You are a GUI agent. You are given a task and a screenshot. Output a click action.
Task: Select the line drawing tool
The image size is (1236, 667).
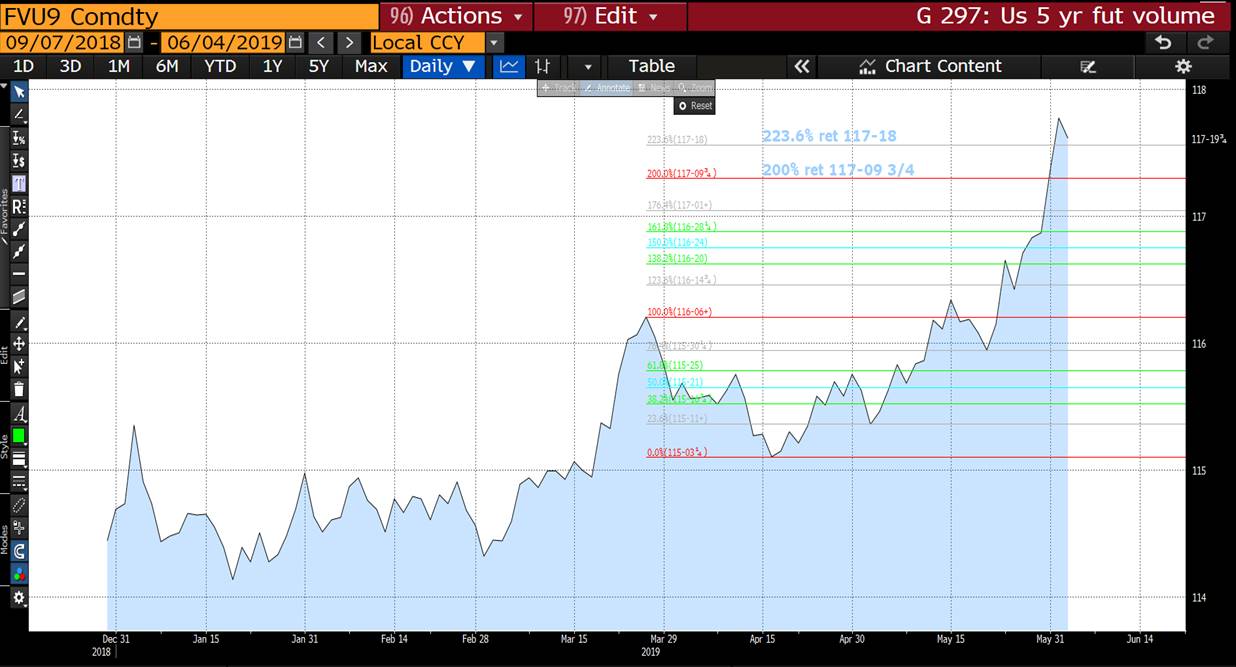(19, 115)
